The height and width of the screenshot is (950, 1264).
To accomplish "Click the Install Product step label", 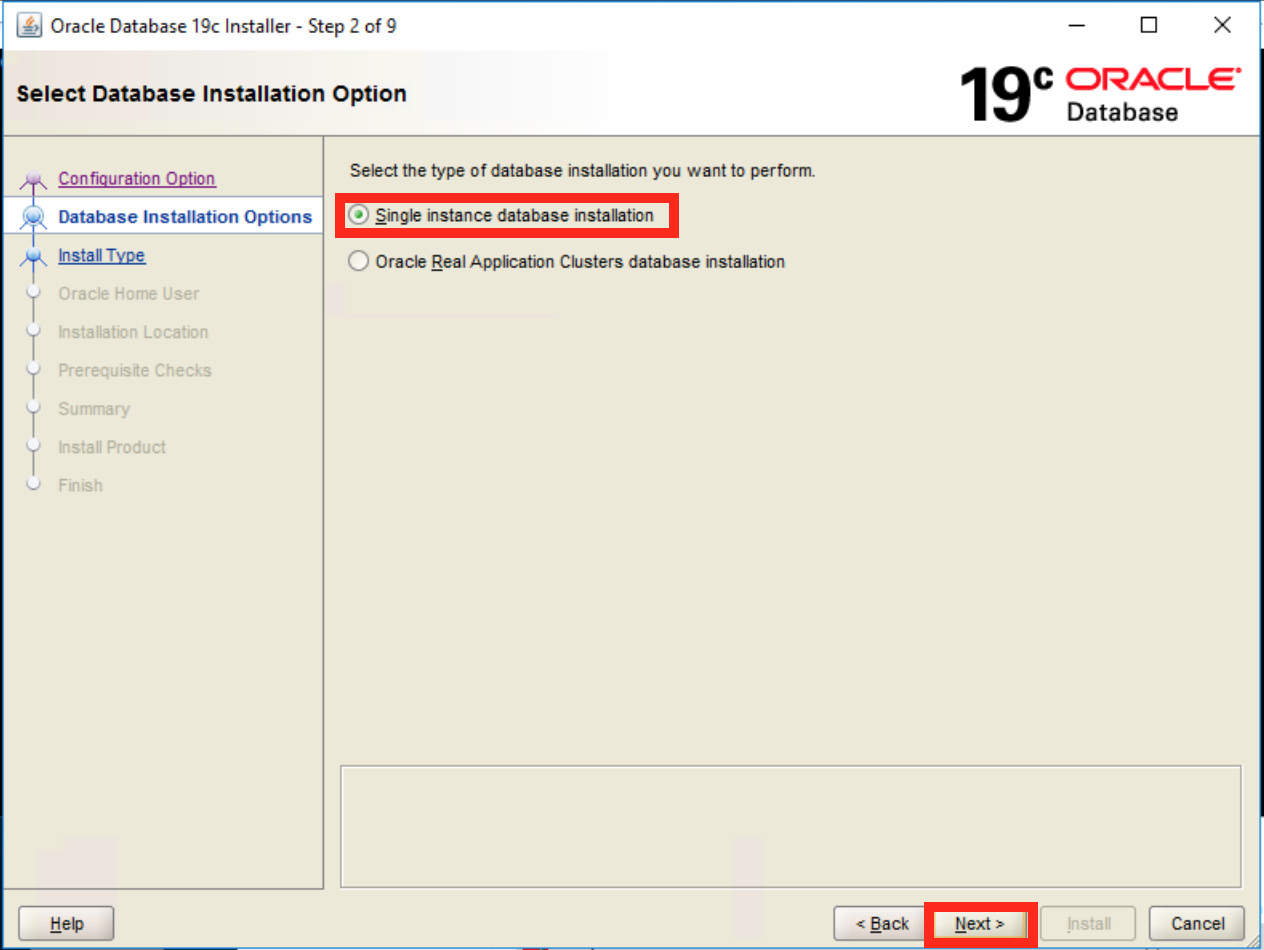I will coord(112,447).
